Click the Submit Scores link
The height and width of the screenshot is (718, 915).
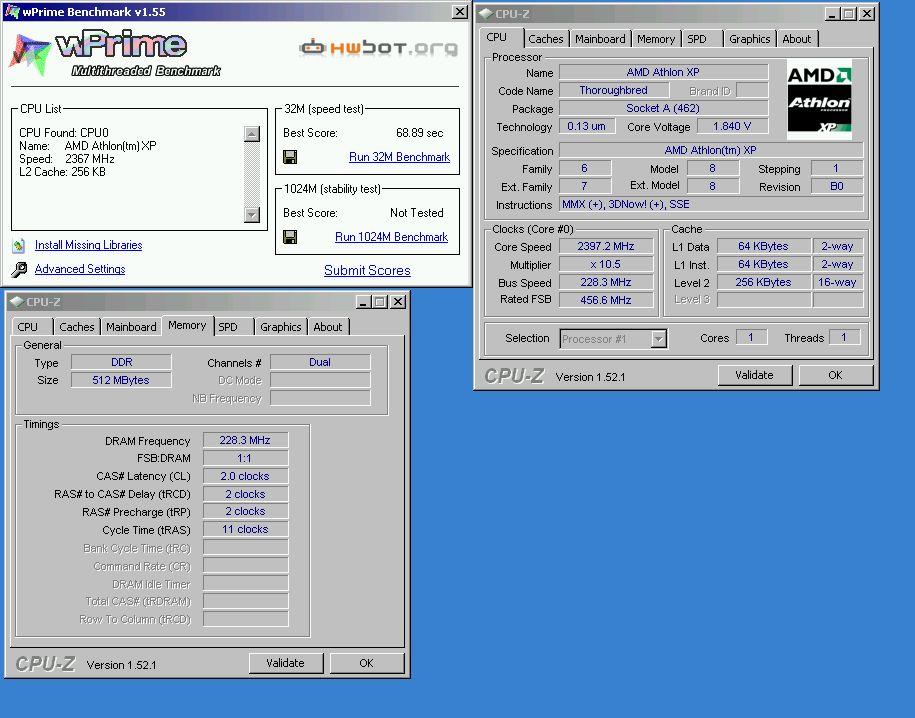pos(367,270)
